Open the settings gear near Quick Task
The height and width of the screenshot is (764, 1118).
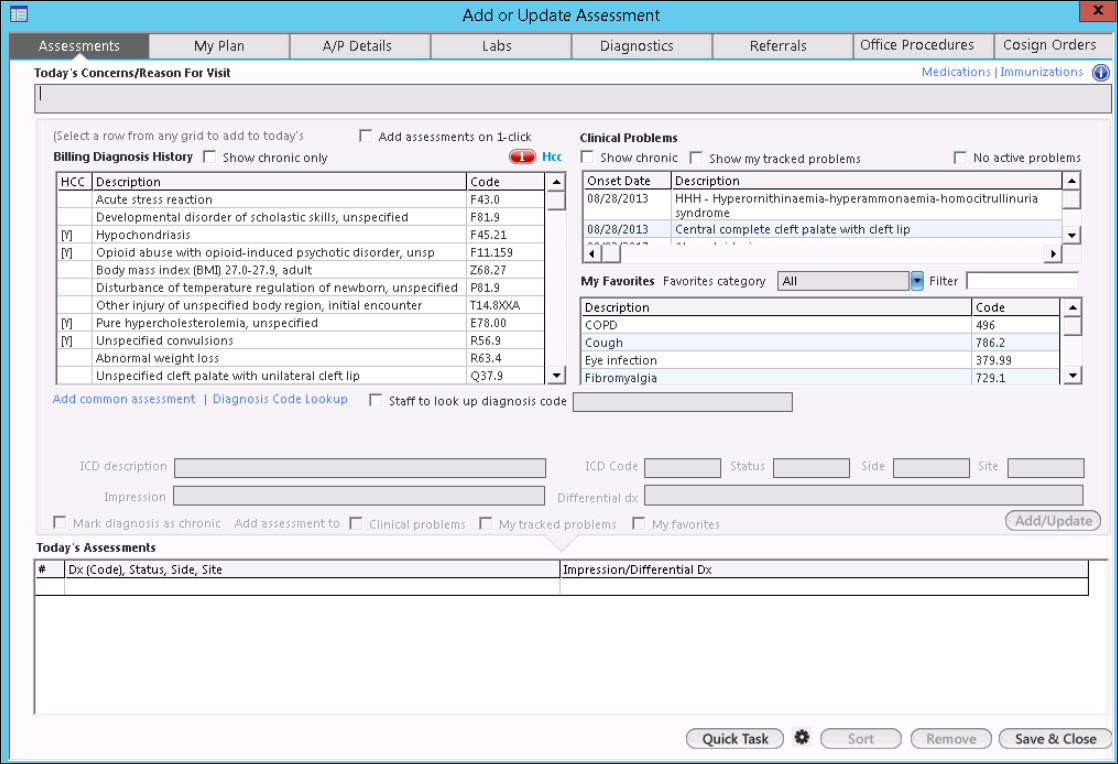point(802,738)
